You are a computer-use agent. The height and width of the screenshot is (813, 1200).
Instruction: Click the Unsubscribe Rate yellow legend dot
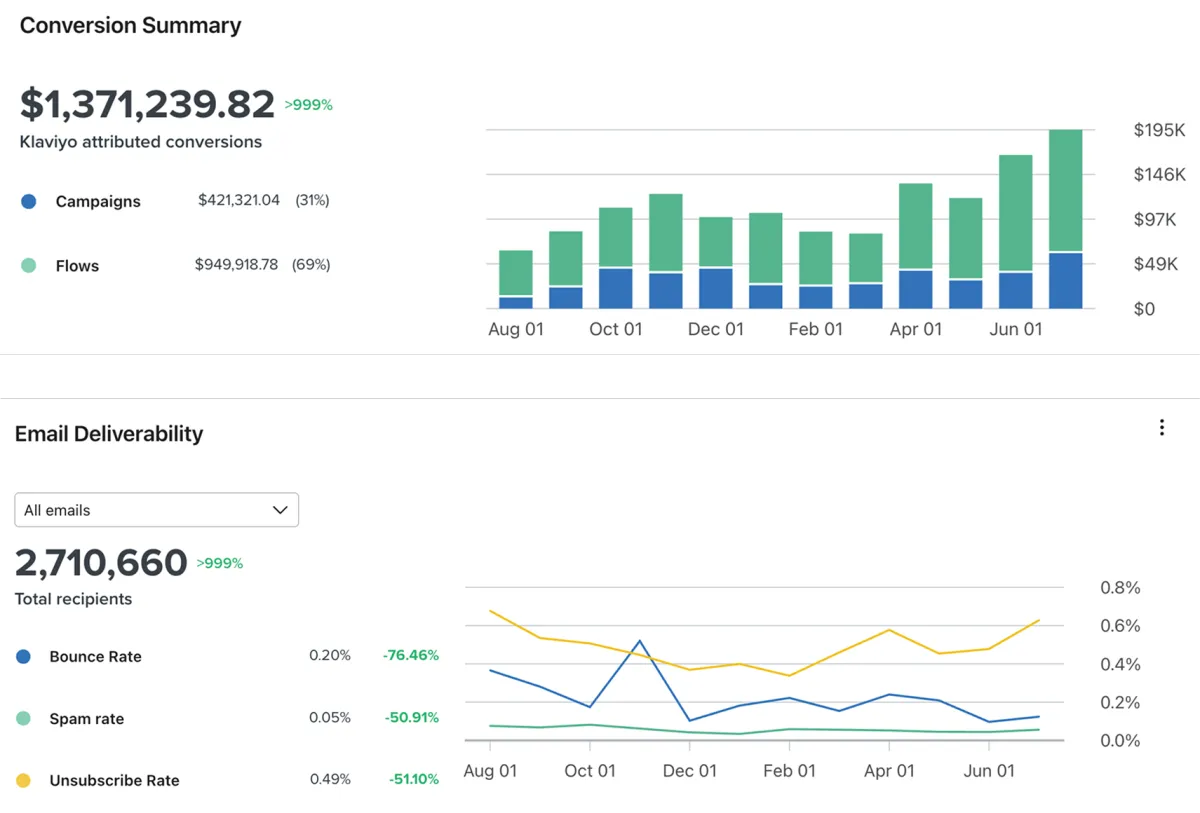[24, 780]
